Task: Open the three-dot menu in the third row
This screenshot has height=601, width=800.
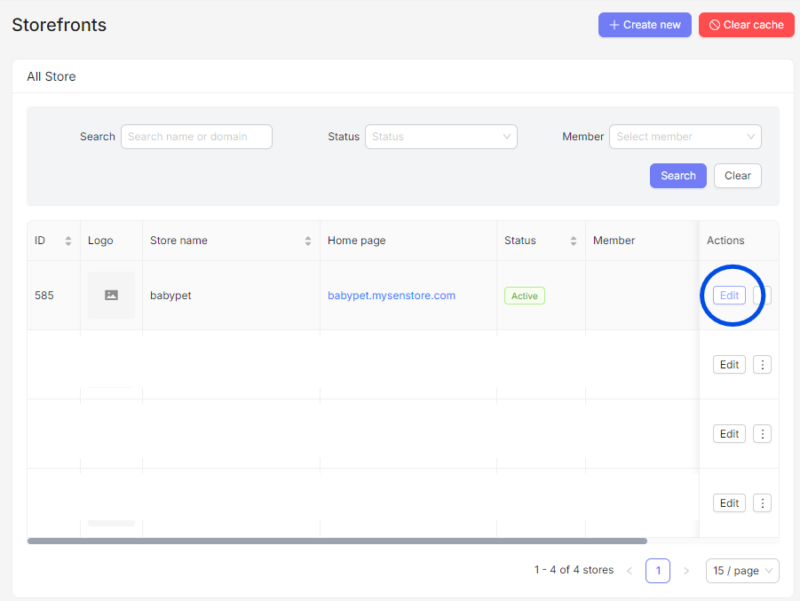Action: (x=762, y=434)
